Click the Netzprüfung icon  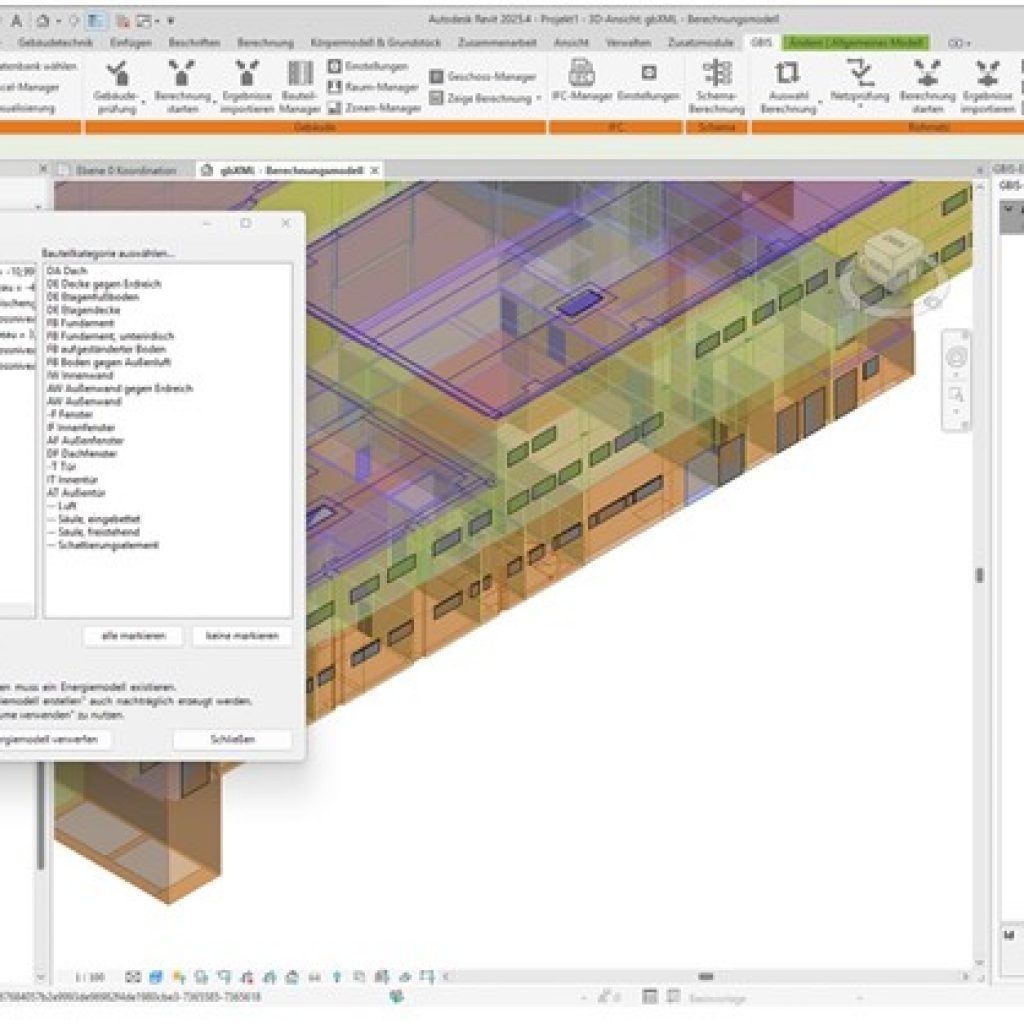click(x=859, y=80)
